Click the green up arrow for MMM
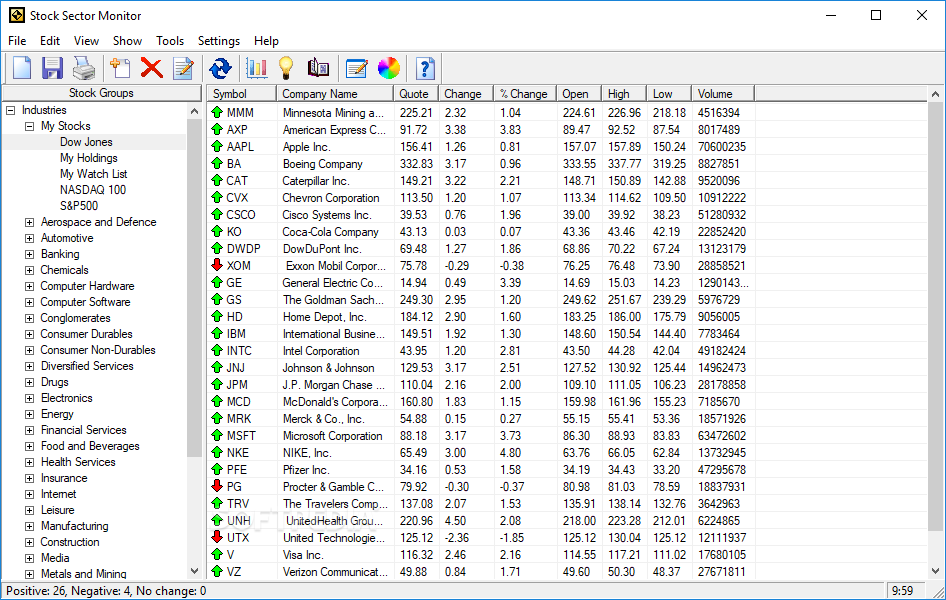The image size is (946, 600). pyautogui.click(x=217, y=112)
